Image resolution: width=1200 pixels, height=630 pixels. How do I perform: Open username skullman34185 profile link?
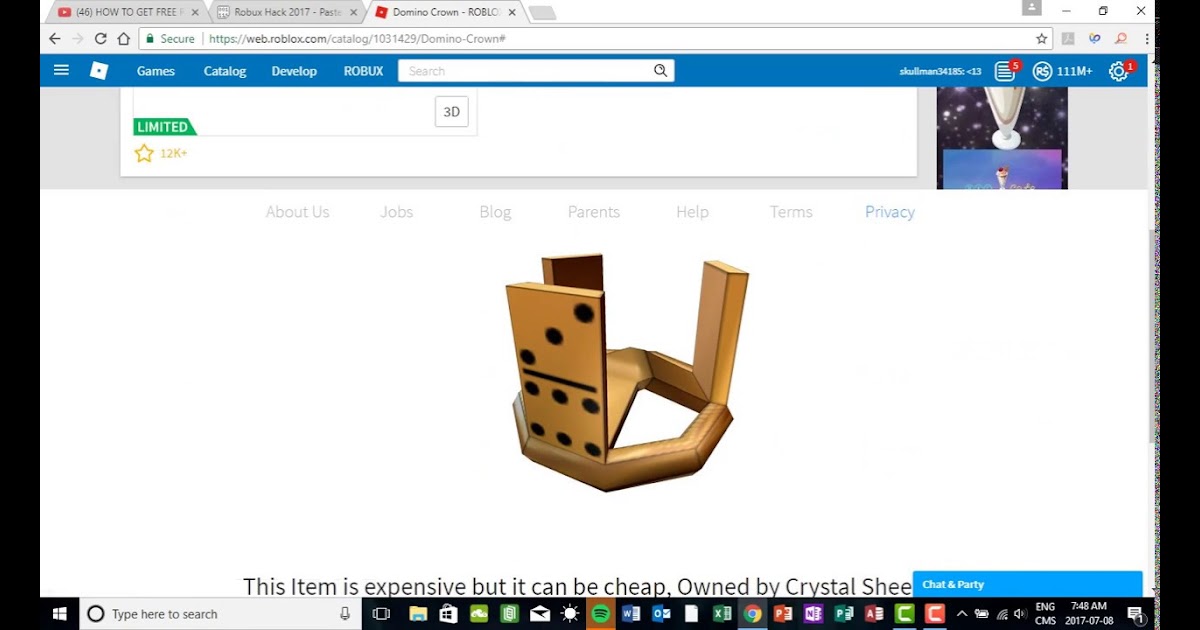click(x=940, y=71)
